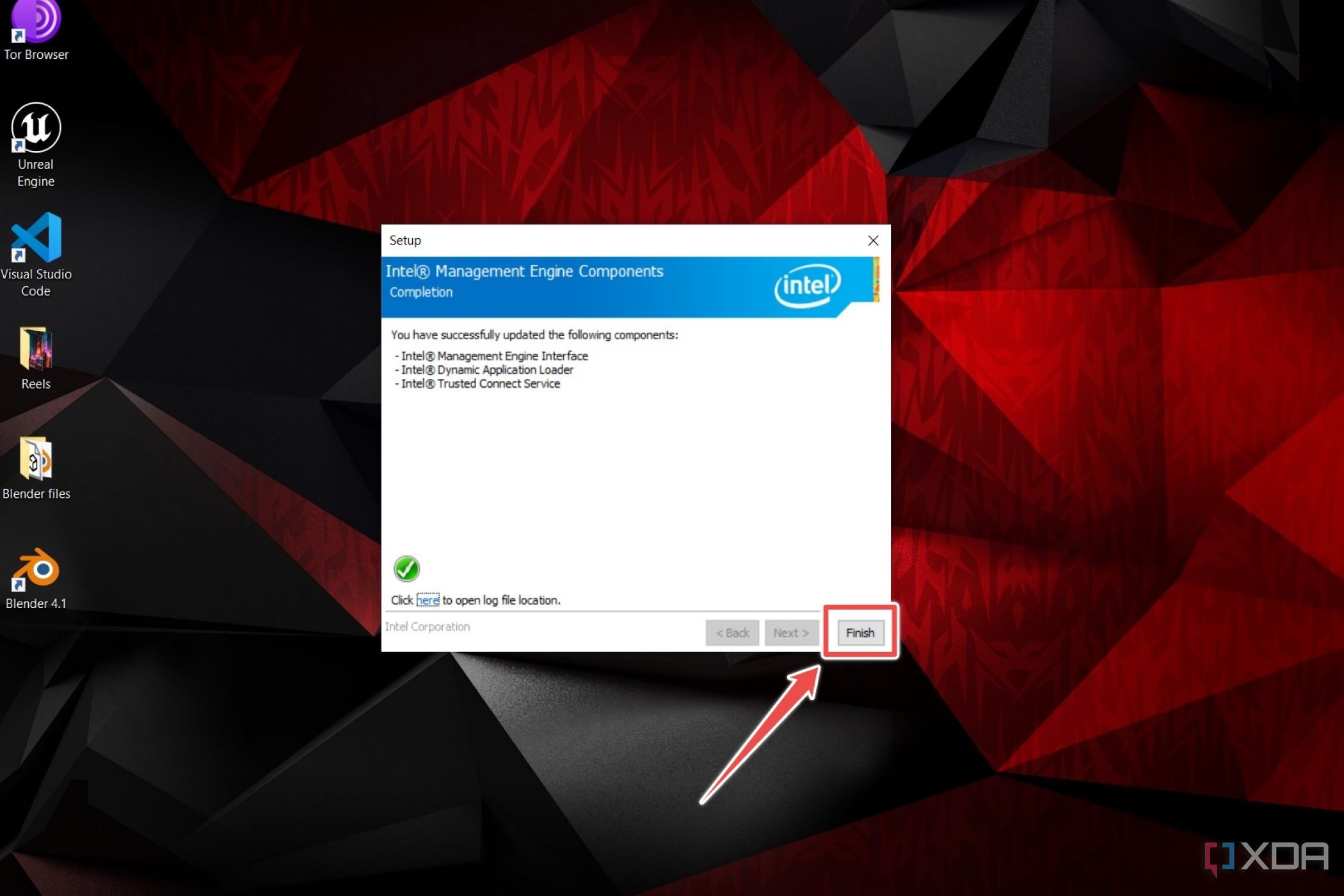This screenshot has height=896, width=1344.
Task: Open Reels application from desktop
Action: 35,355
